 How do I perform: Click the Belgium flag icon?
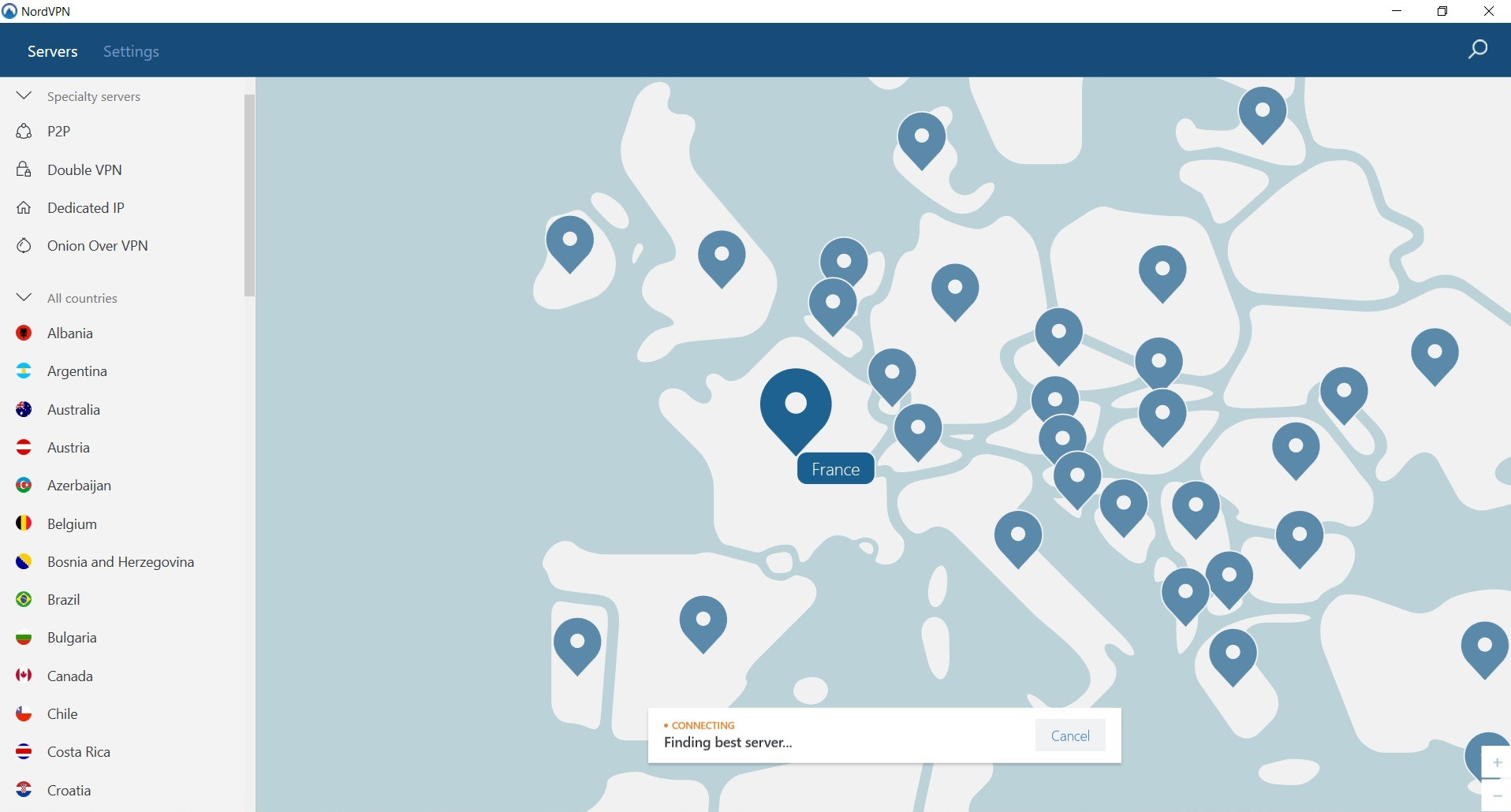tap(24, 523)
